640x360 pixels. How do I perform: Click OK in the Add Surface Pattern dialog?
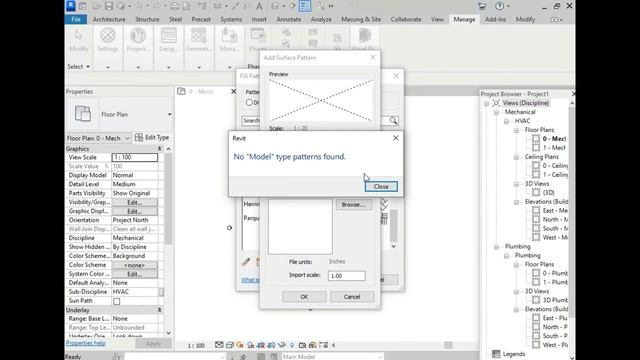[x=304, y=297]
